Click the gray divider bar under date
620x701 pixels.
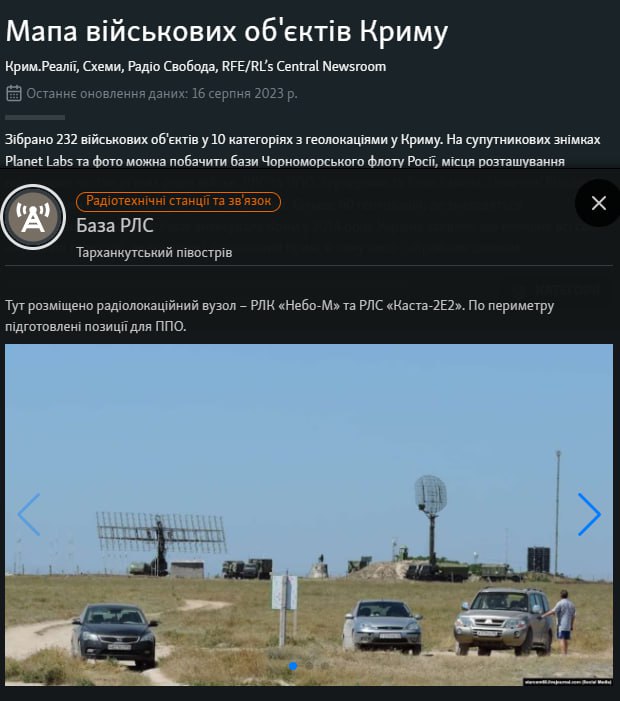click(x=35, y=118)
